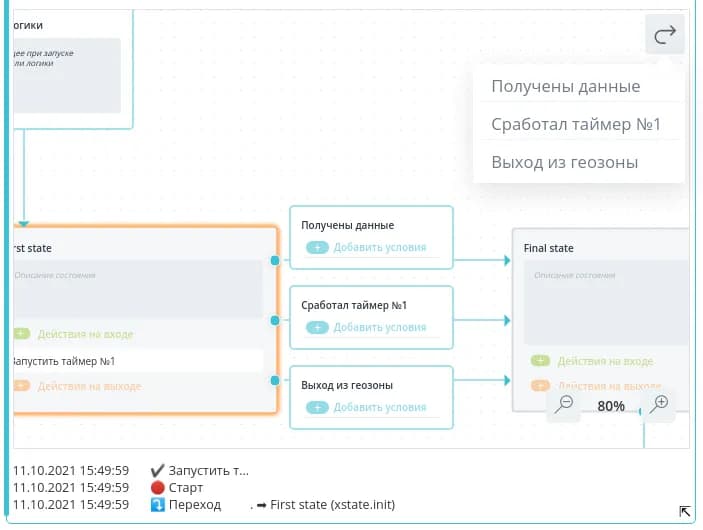This screenshot has height=530, width=703.
Task: Click plus icon for Final state entry actions
Action: [540, 361]
